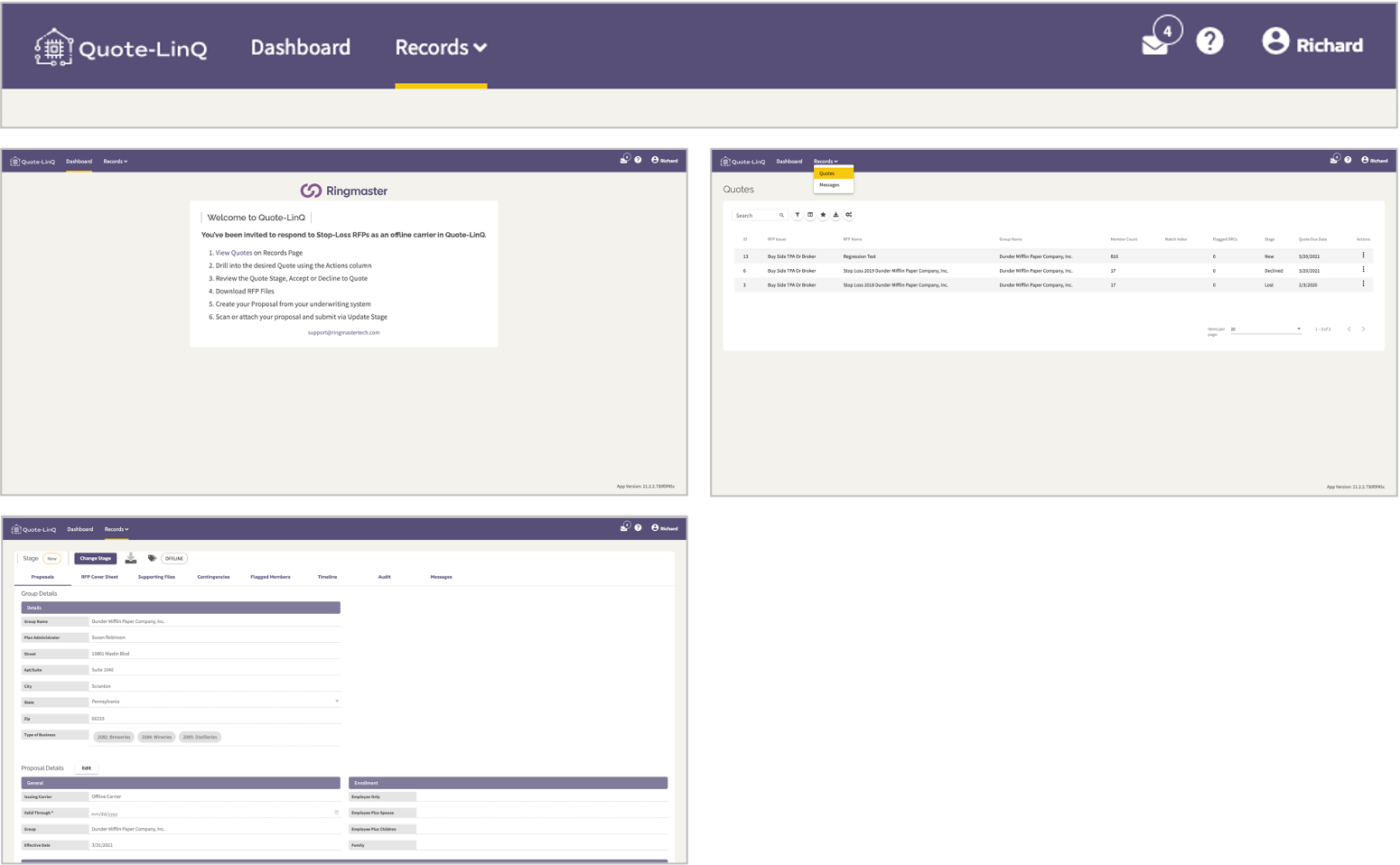This screenshot has height=865, width=1400.
Task: Click the tag icon in the Stage toolbar
Action: [x=151, y=558]
